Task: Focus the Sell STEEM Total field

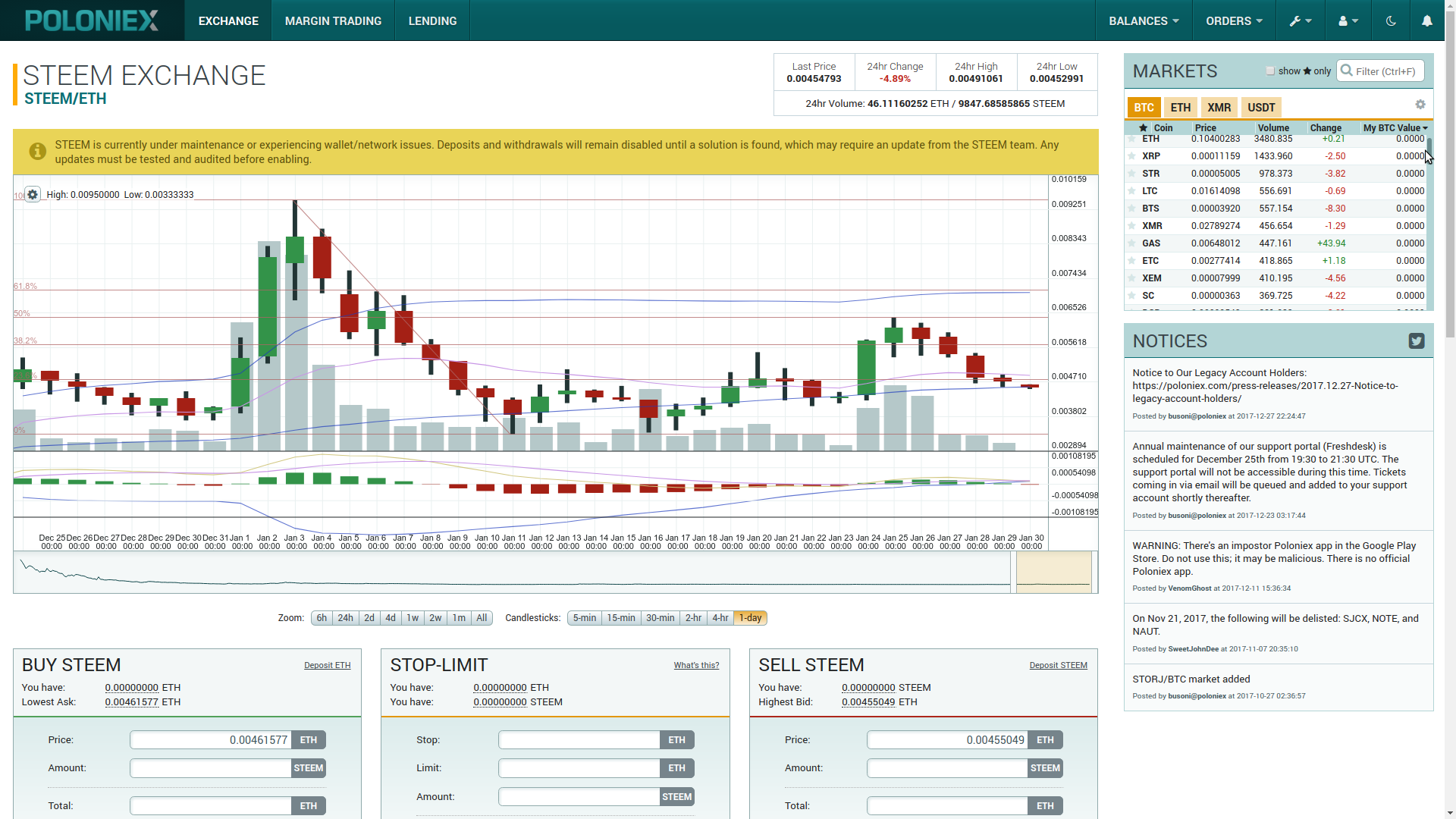Action: (x=947, y=806)
